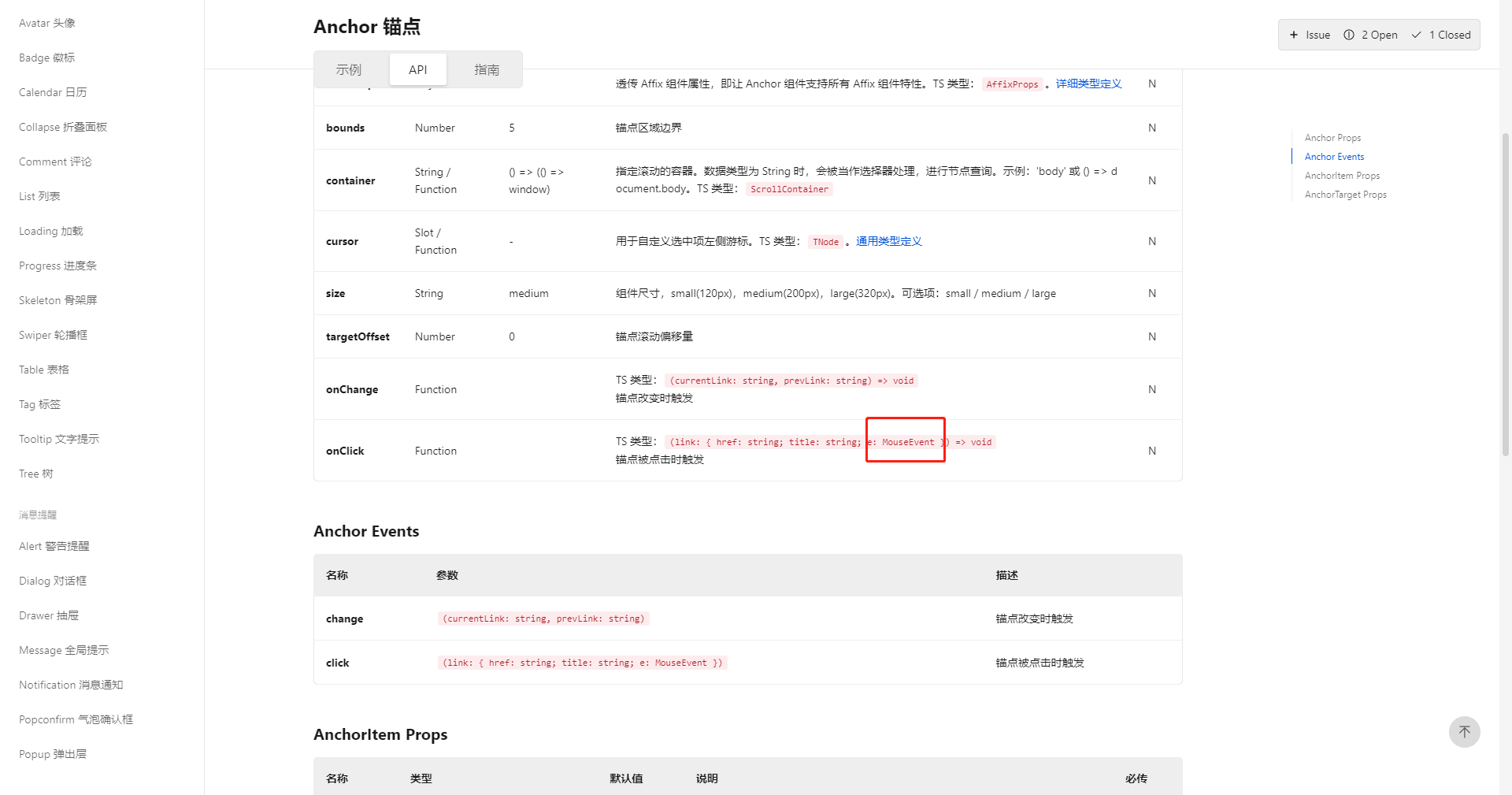Click the plus Issue icon button
Screen dimensions: 1512x795
point(1310,35)
